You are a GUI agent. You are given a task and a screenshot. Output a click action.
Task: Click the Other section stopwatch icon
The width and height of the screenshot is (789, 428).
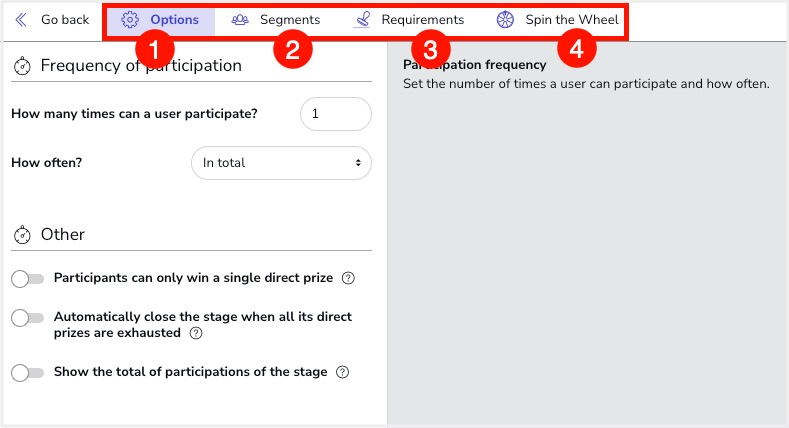pyautogui.click(x=22, y=235)
